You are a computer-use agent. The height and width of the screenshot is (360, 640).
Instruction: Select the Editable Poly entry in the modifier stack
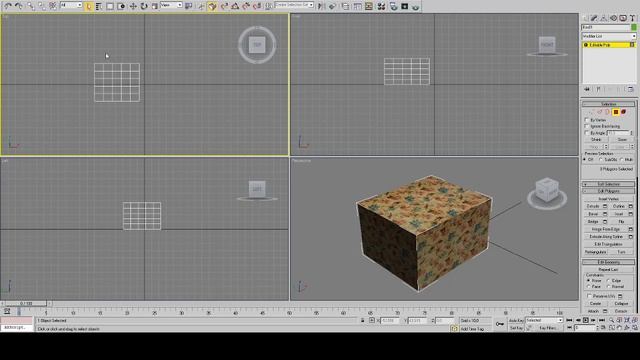click(x=609, y=45)
